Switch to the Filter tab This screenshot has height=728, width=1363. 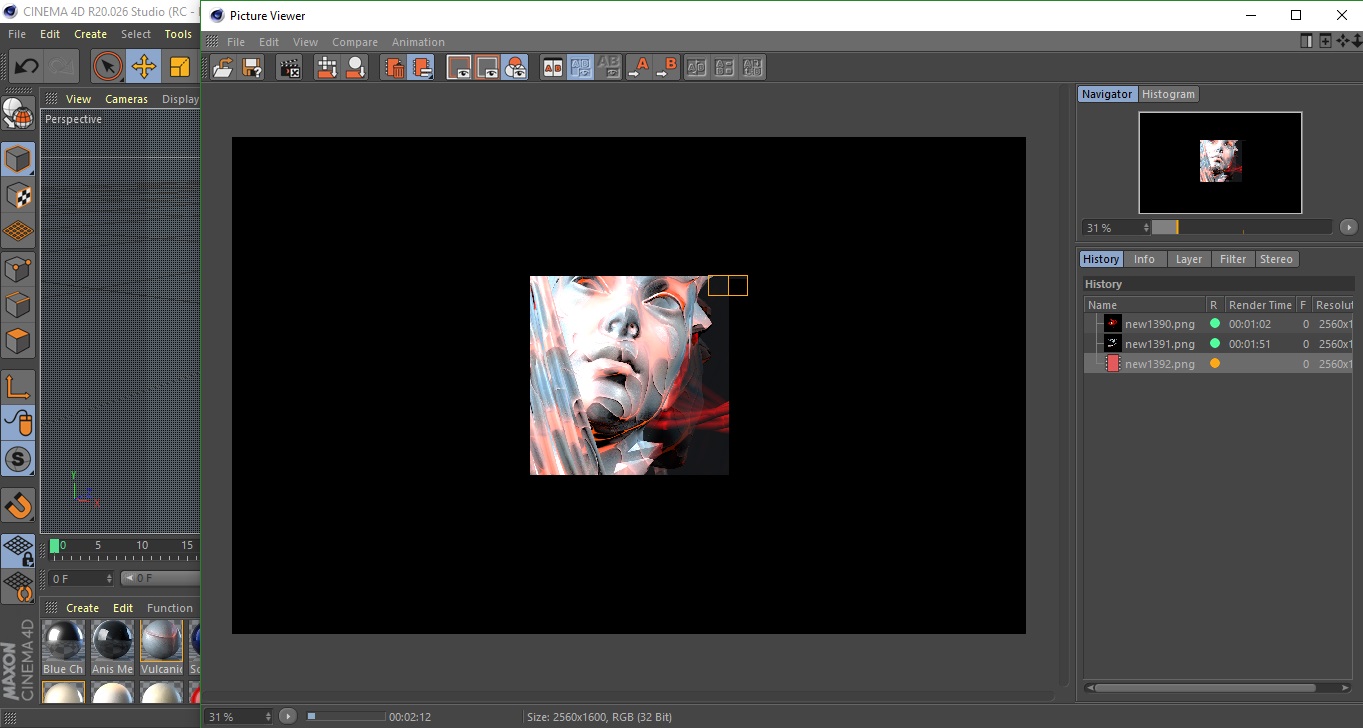[x=1233, y=259]
